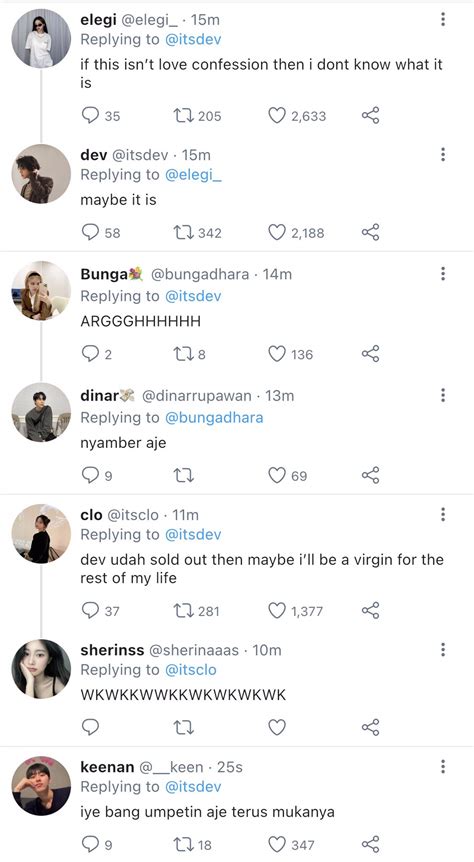Open comments on Bunga's ARGGGHHHHHH tweet

pos(90,354)
